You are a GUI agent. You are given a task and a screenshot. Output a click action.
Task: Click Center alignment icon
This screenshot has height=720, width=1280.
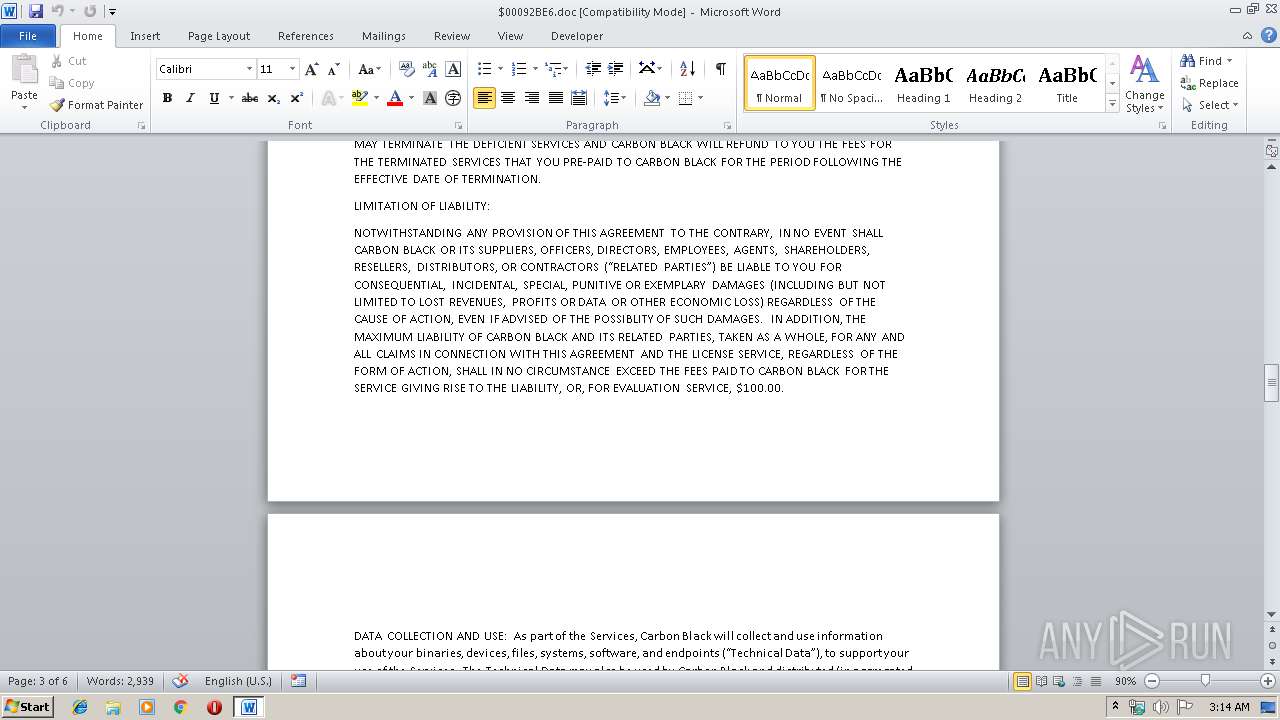pos(508,98)
